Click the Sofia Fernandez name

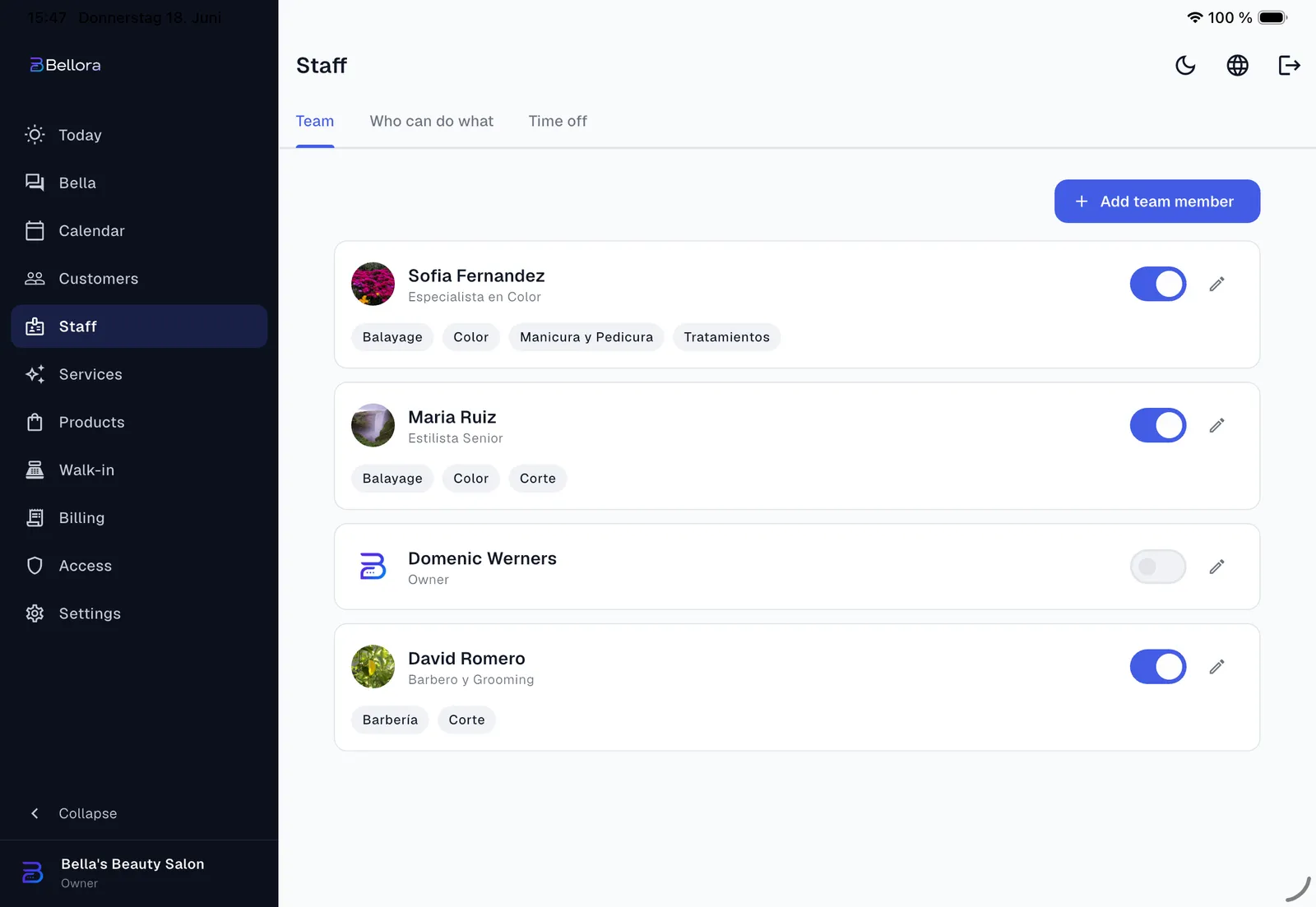pyautogui.click(x=476, y=275)
